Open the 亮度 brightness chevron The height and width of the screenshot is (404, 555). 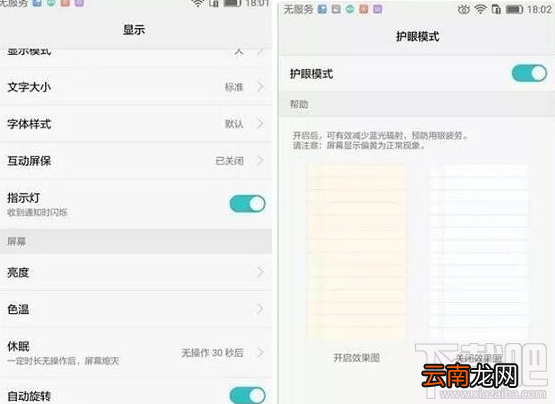click(x=261, y=272)
